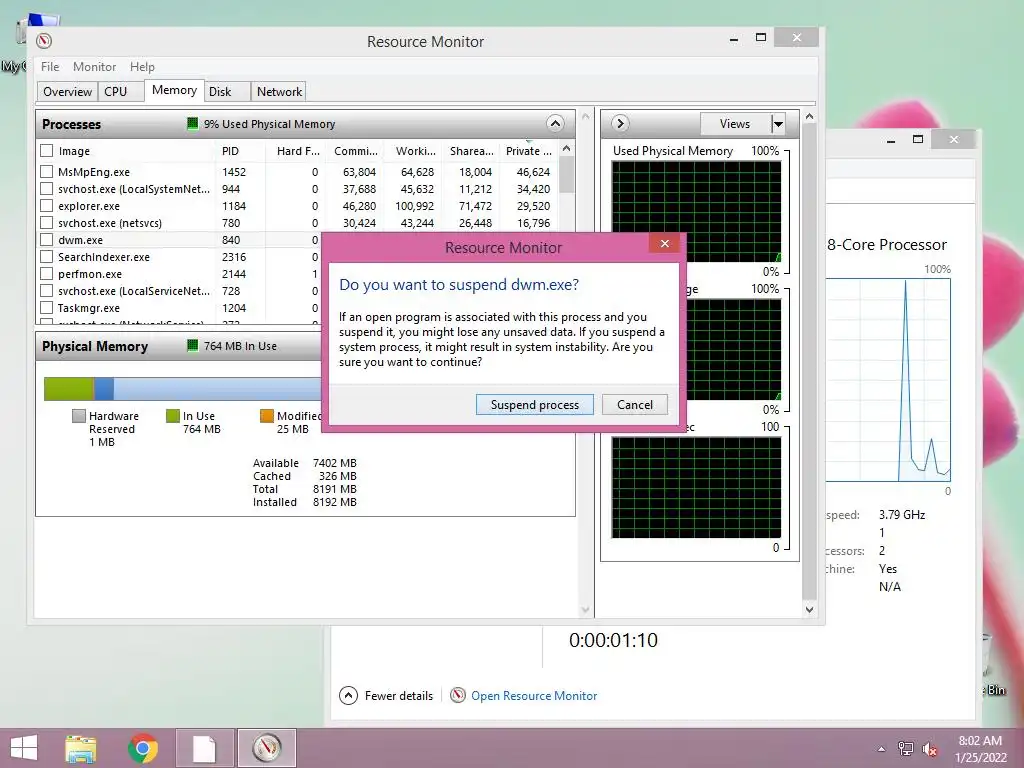1024x768 pixels.
Task: Click the Views button
Action: 735,123
